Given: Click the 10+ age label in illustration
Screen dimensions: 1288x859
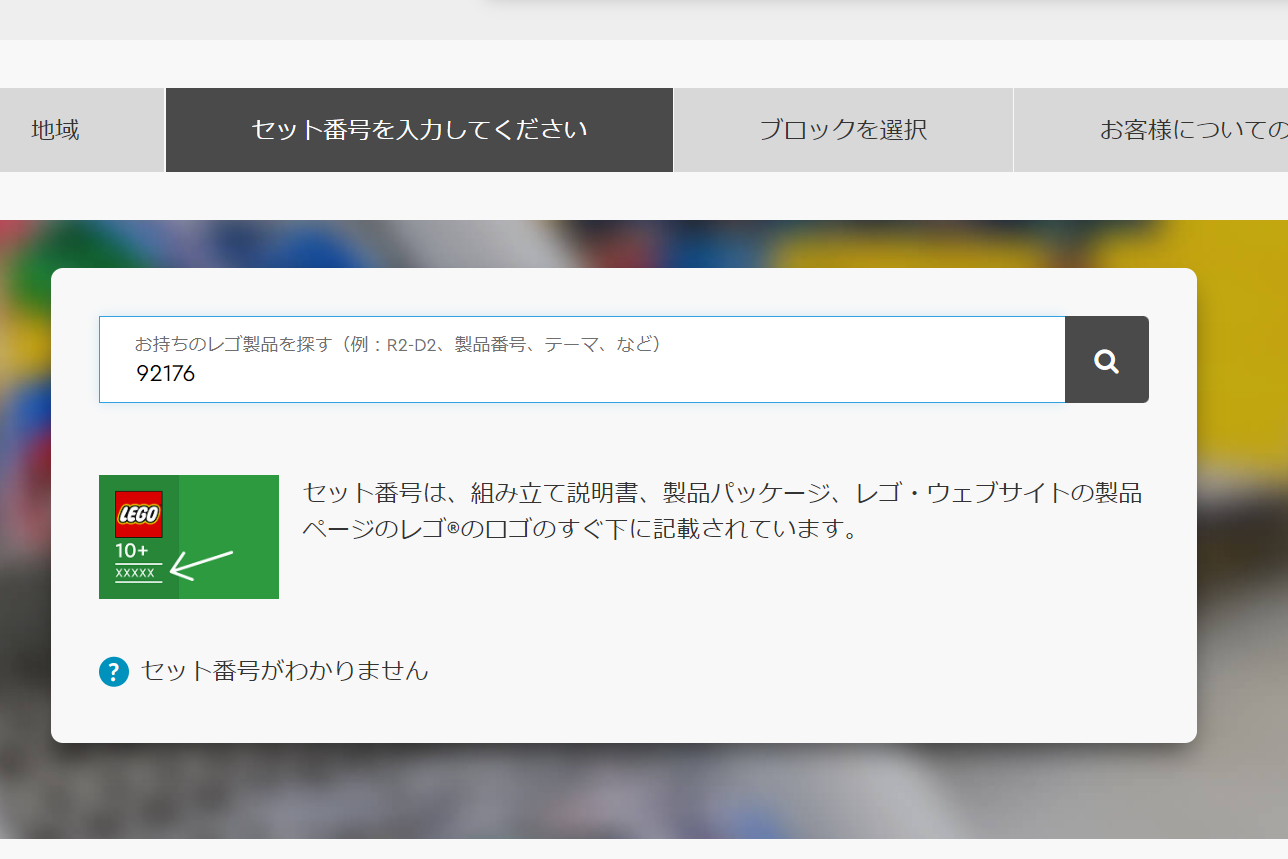Looking at the screenshot, I should pos(131,551).
